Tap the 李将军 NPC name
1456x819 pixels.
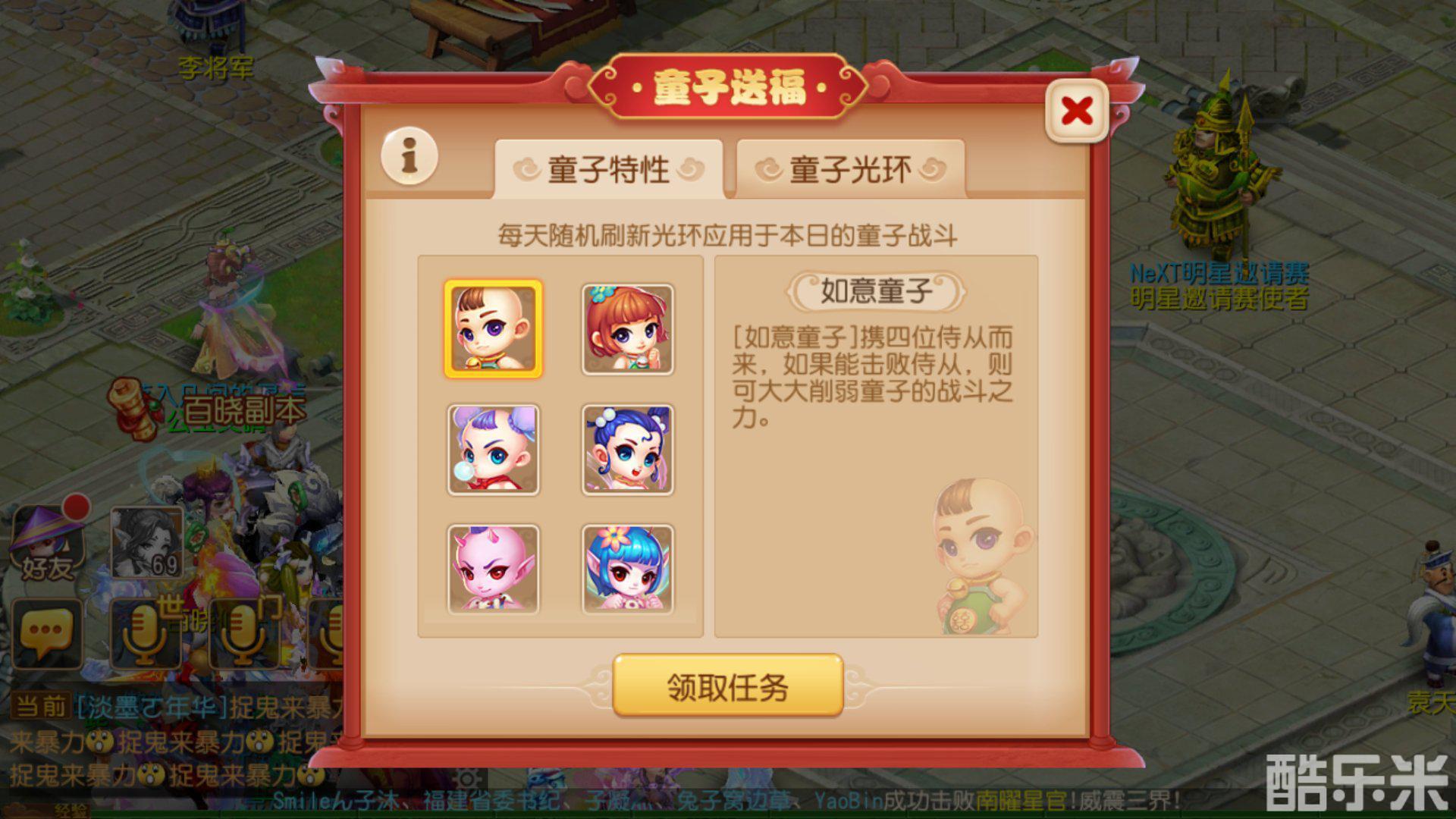(x=215, y=68)
